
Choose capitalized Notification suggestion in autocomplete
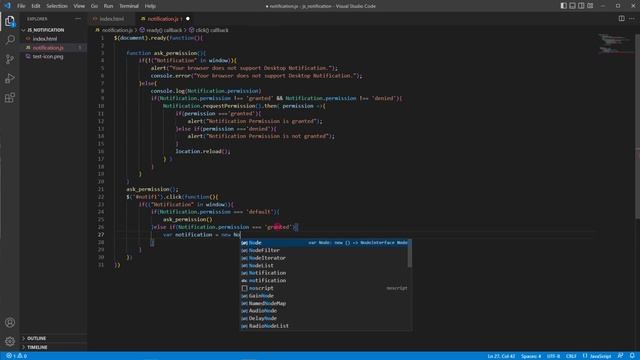click(325, 273)
